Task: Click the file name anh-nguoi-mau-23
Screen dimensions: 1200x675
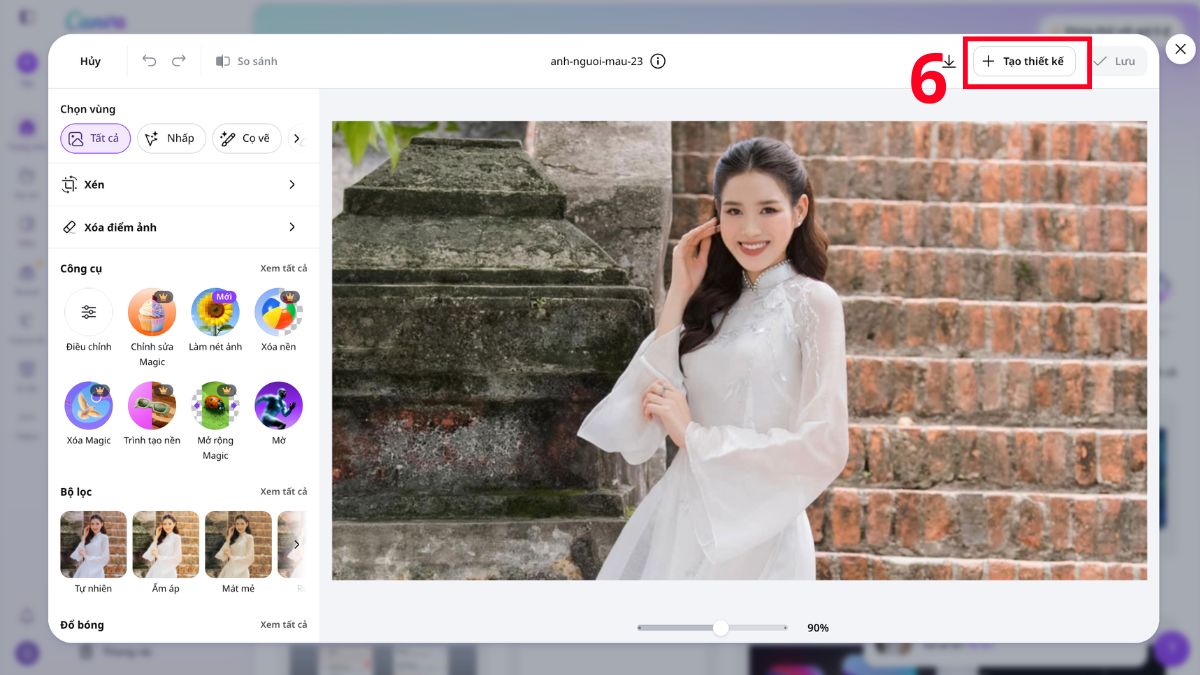Action: [x=597, y=61]
